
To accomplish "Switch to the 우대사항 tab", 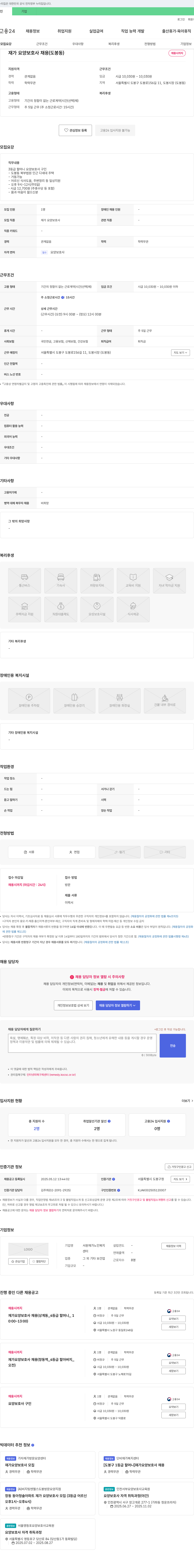I will pyautogui.click(x=78, y=44).
